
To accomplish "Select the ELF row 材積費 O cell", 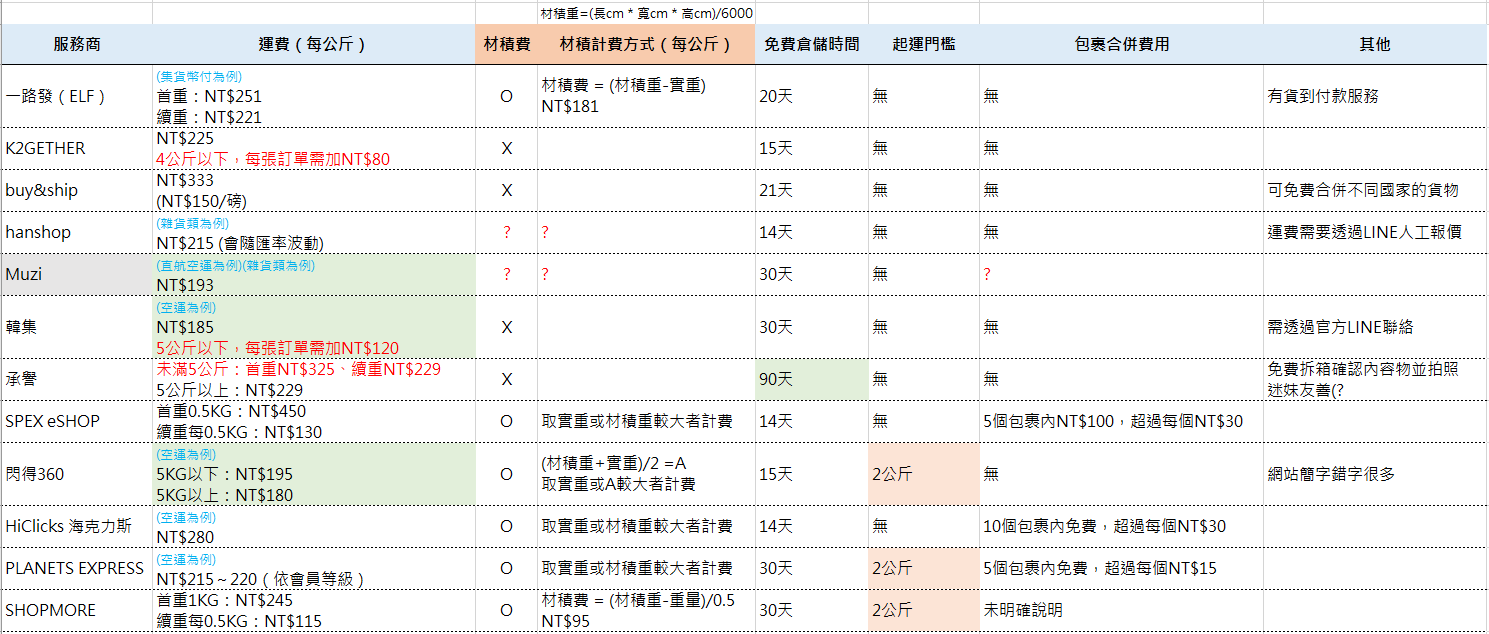I will pos(506,96).
